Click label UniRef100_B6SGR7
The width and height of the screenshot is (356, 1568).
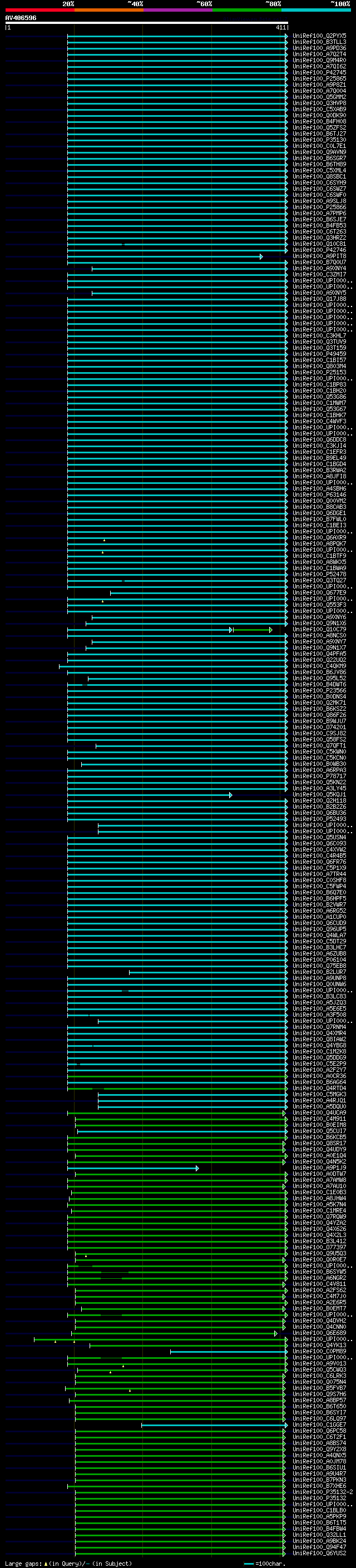[x=319, y=159]
